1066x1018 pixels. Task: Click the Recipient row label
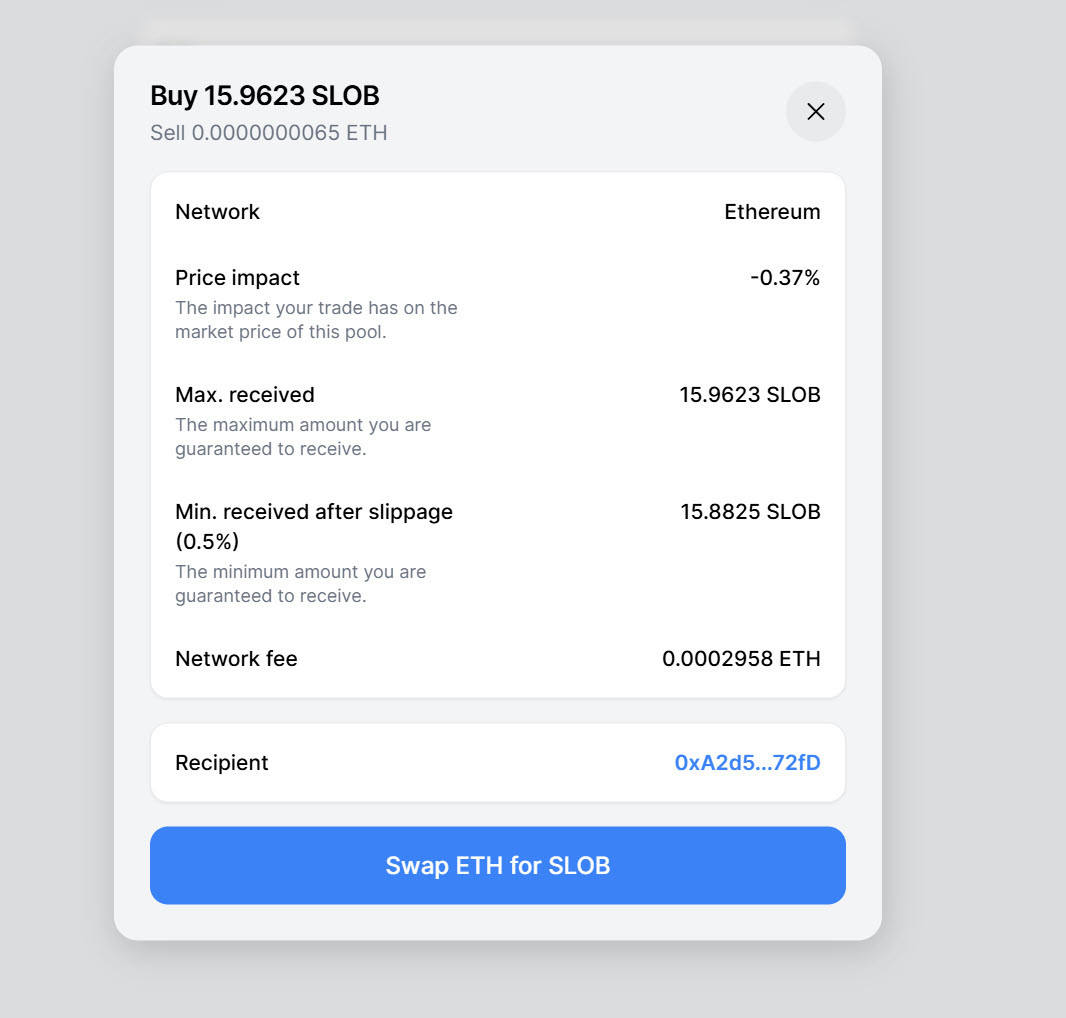[x=222, y=762]
